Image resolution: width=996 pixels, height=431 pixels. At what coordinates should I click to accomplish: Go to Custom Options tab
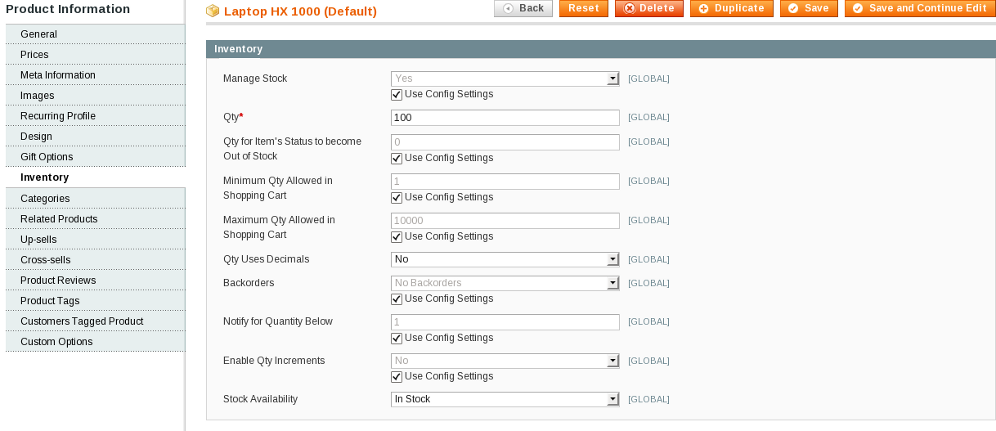point(95,341)
